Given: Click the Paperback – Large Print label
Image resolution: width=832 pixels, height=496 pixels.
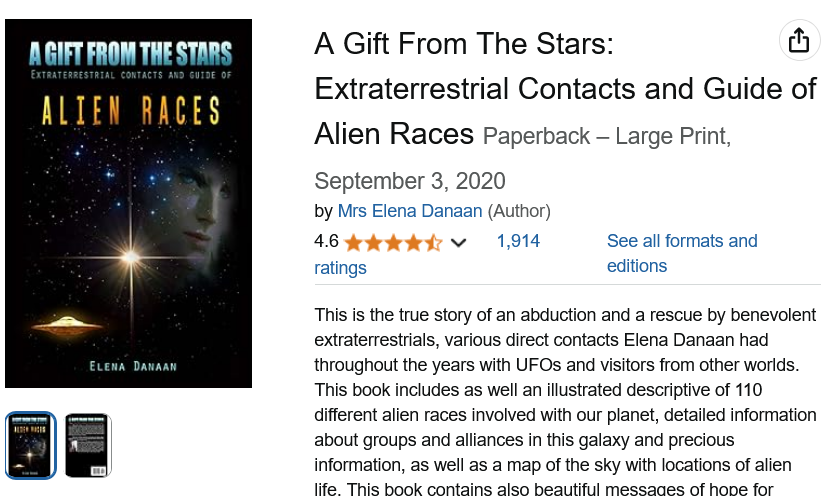Looking at the screenshot, I should [606, 136].
